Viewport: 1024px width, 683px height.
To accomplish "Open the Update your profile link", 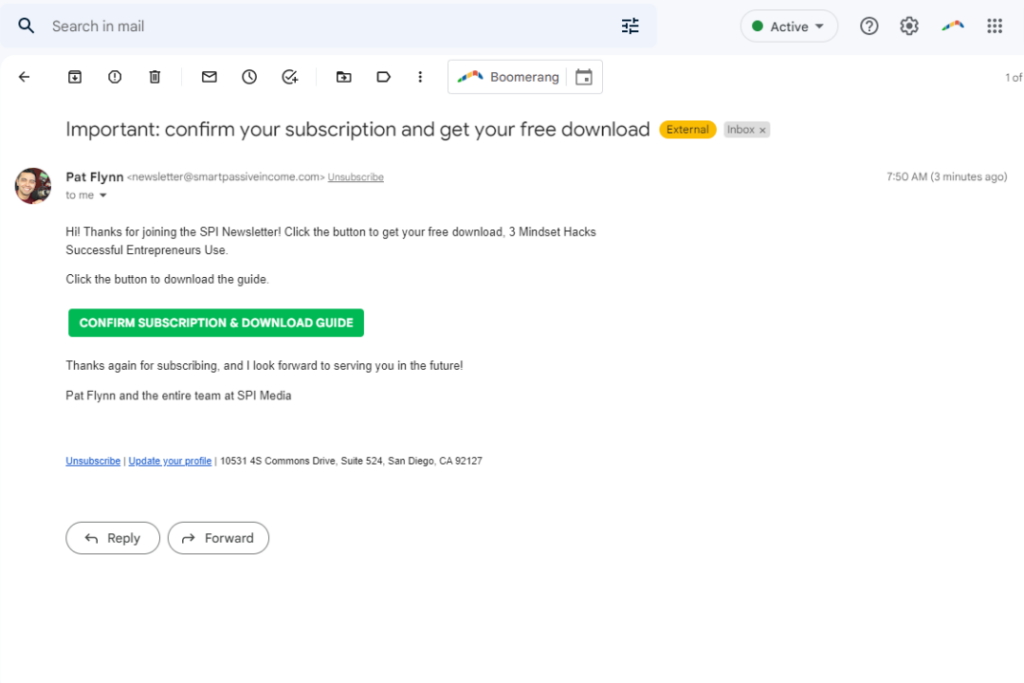I will pos(170,461).
